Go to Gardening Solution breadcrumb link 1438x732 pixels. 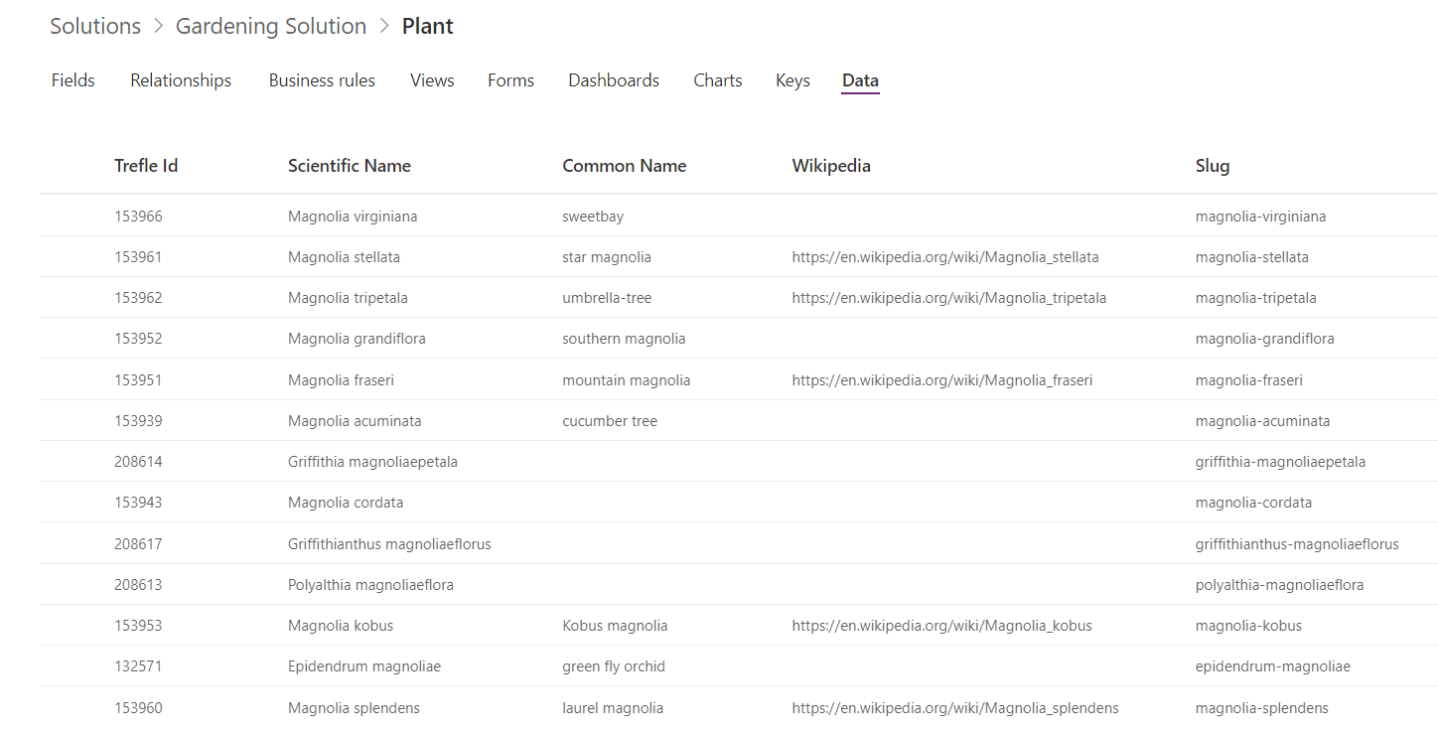click(271, 27)
